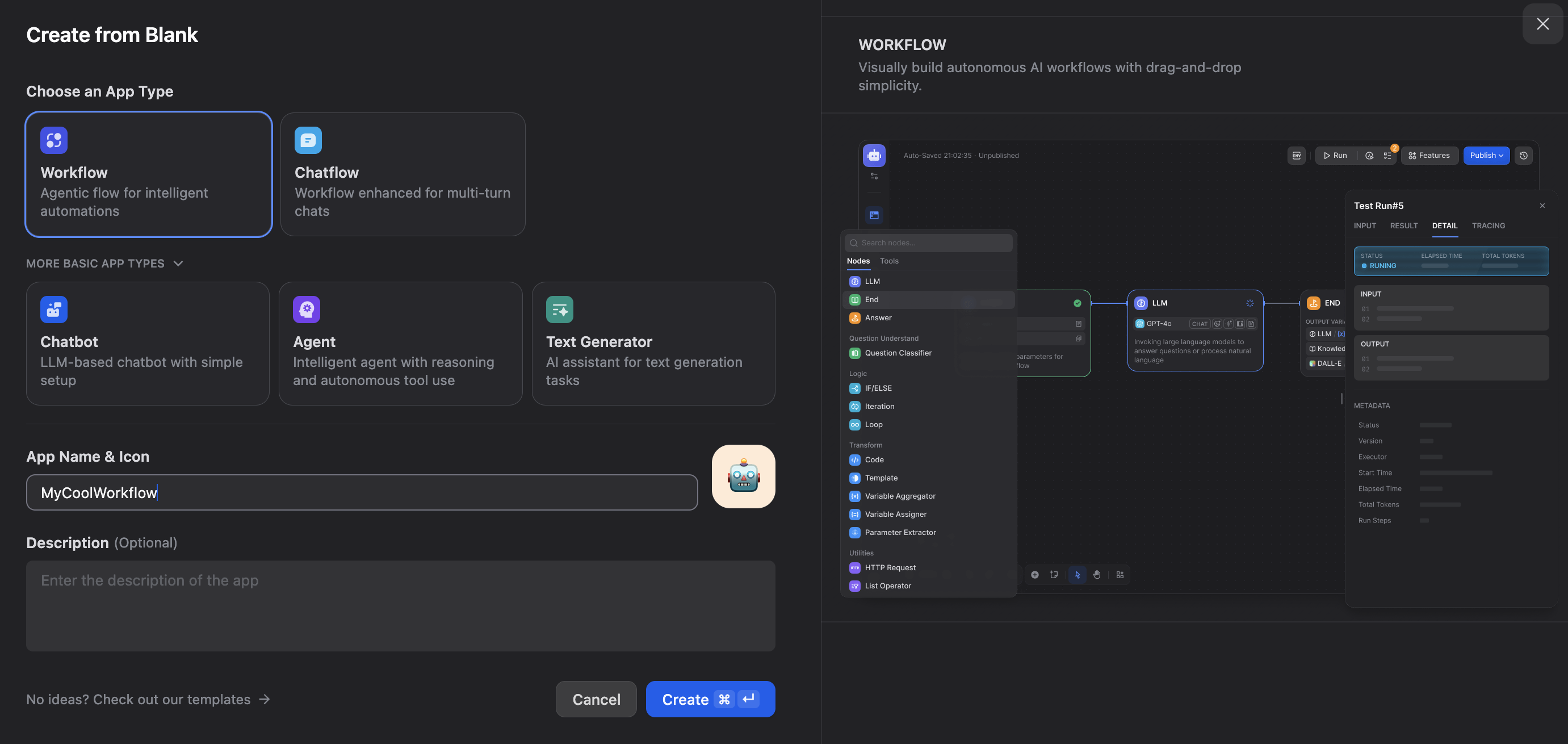Screen dimensions: 1568x744
Task: Click the Description text area
Action: (401, 606)
